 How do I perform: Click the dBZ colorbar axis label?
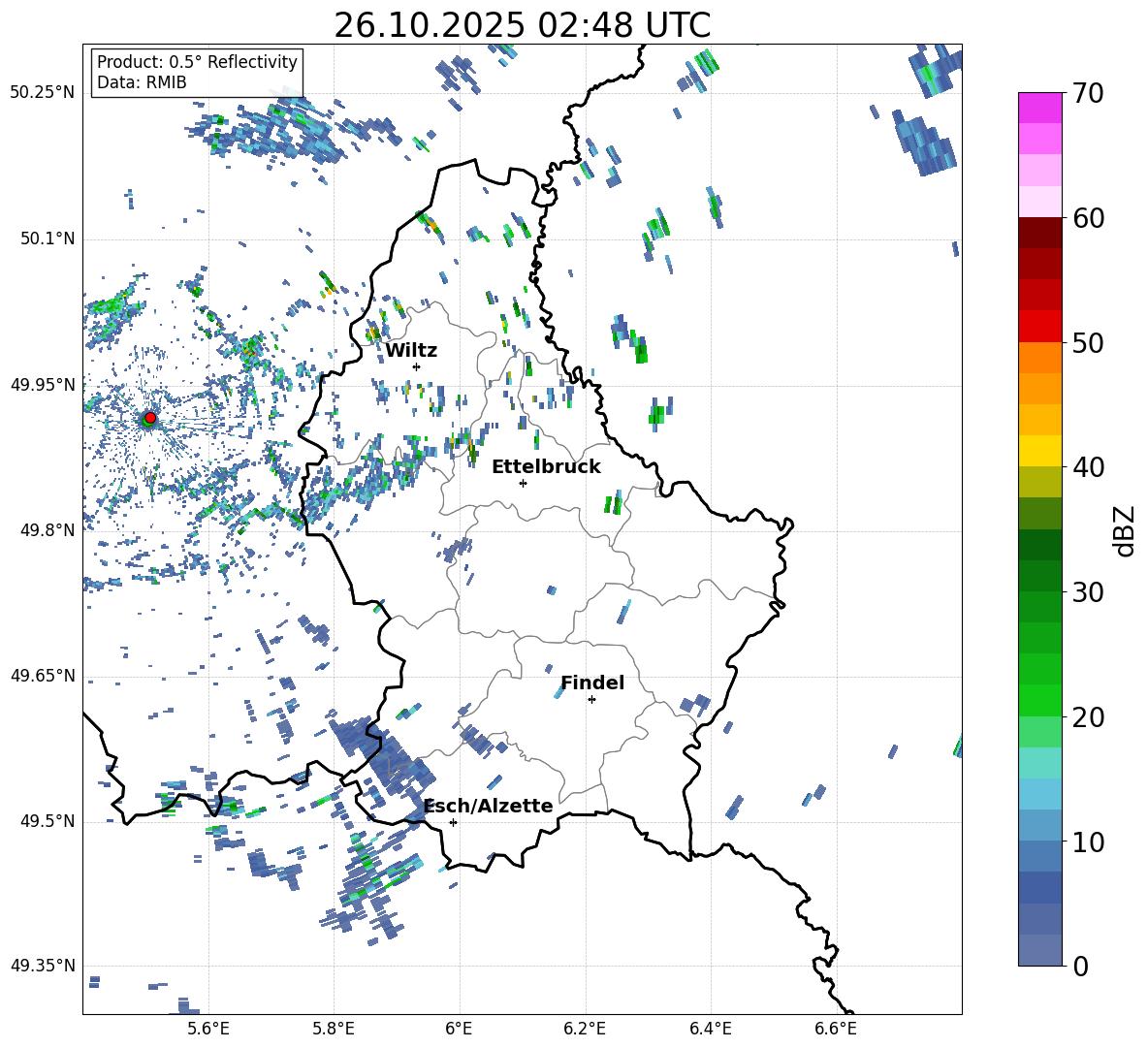(1125, 531)
